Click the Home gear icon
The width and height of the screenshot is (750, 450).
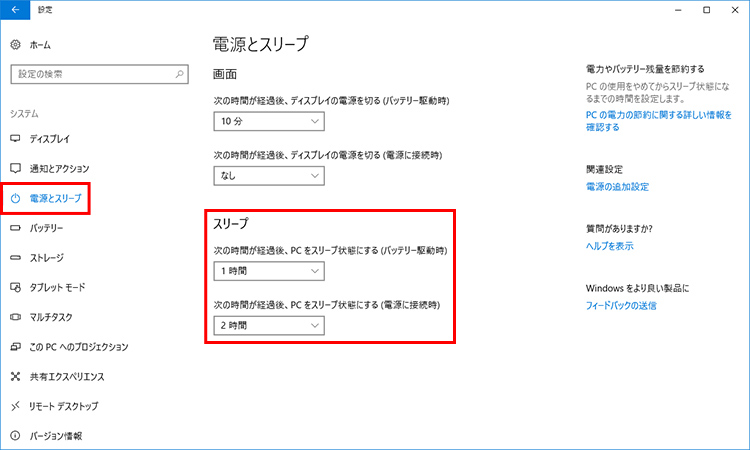point(15,45)
